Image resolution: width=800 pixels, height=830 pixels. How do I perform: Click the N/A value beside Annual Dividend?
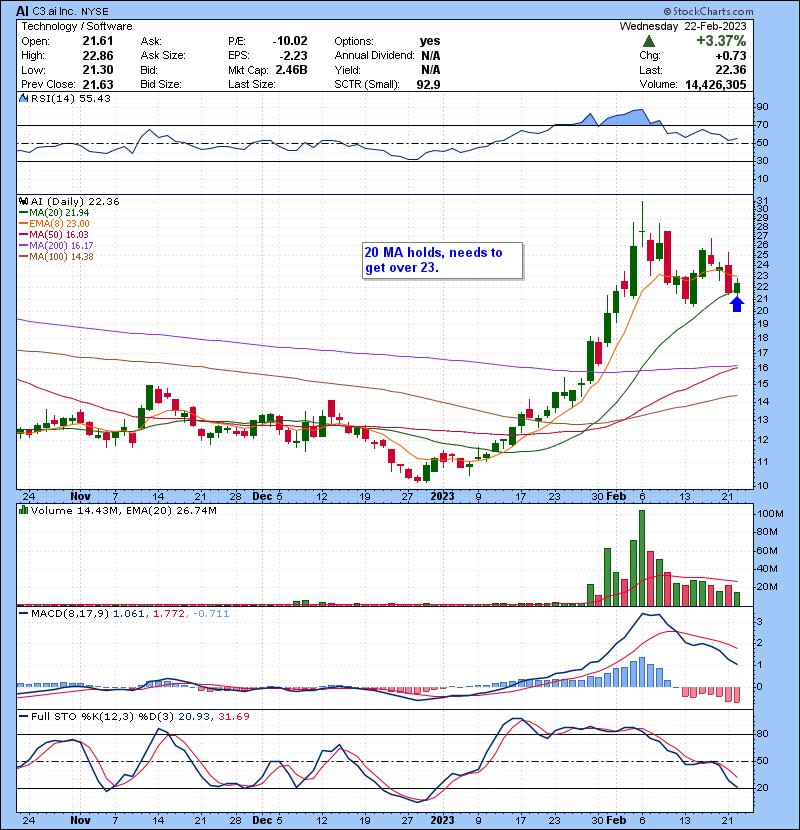[431, 55]
